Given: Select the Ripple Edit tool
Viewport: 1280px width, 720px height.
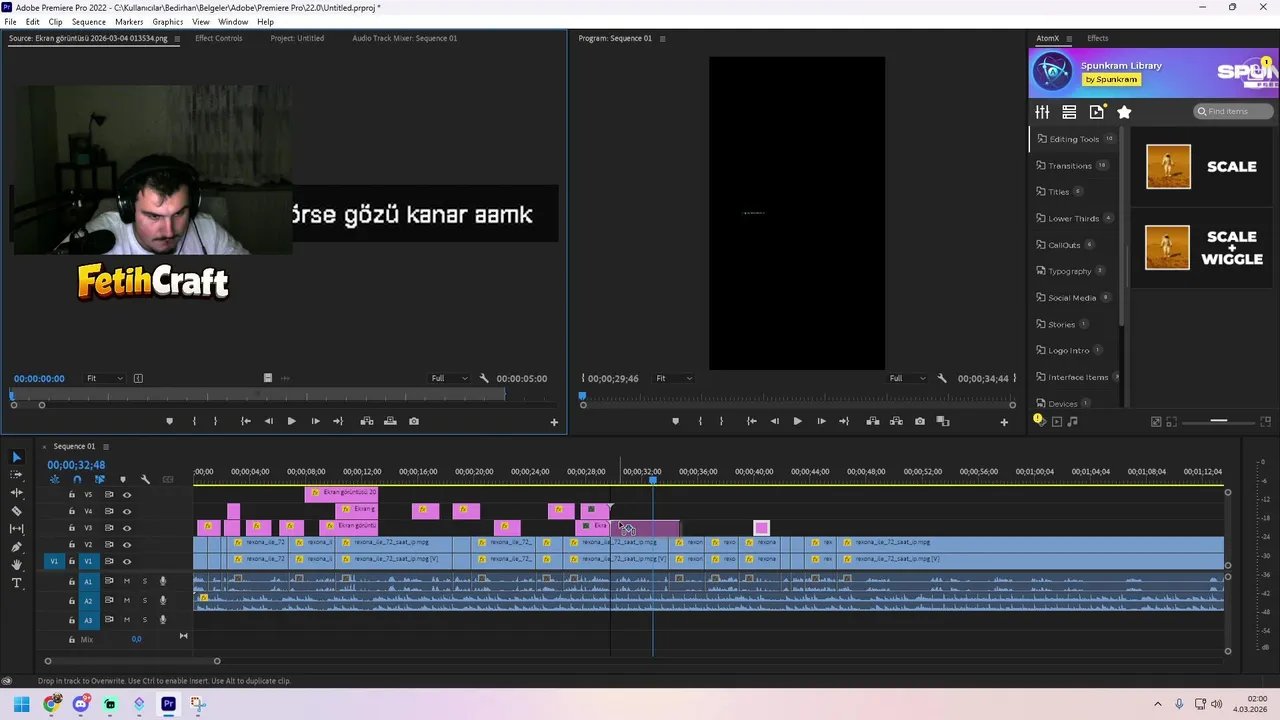Looking at the screenshot, I should tap(16, 493).
